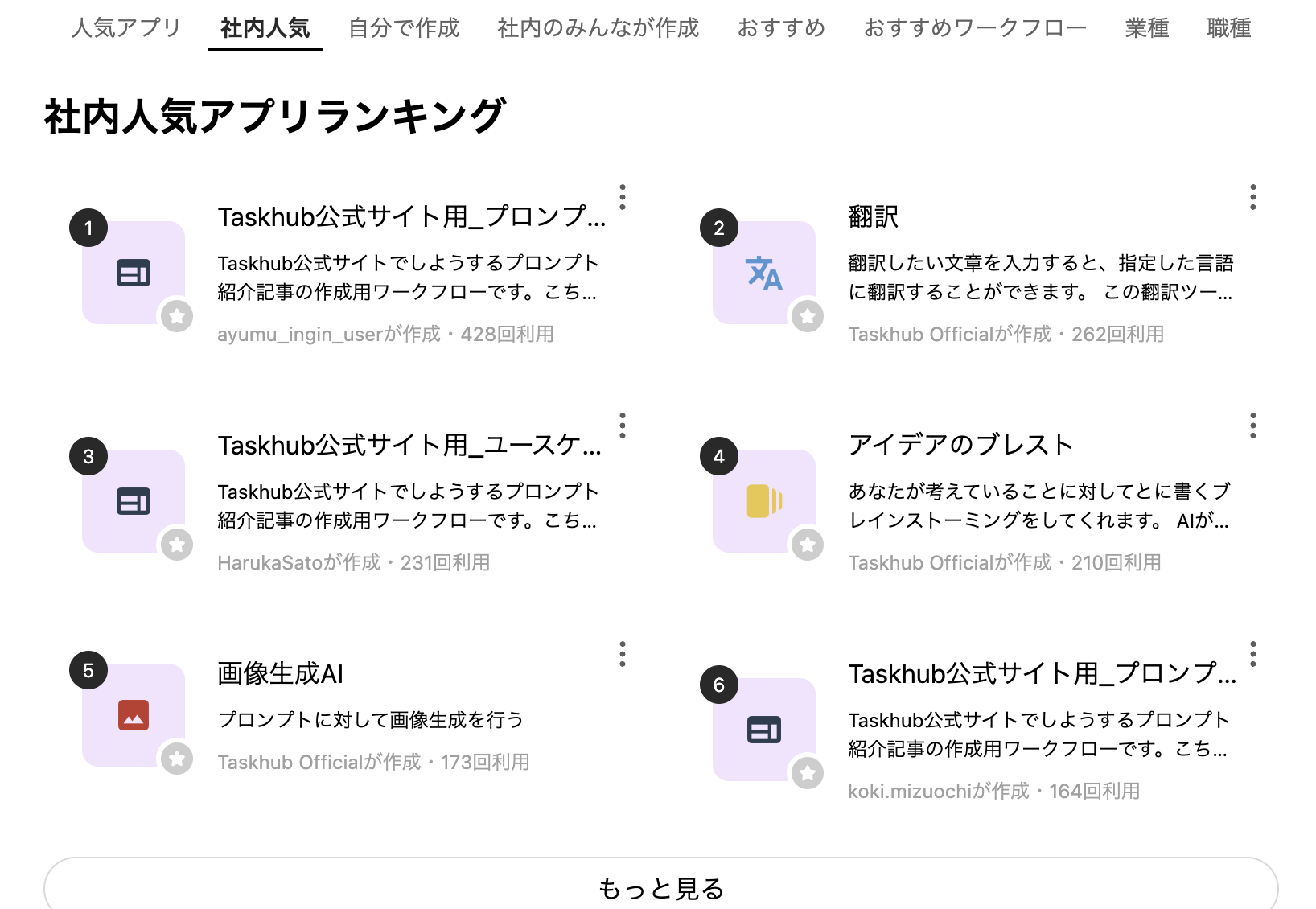Click the もっと見る button

(x=661, y=888)
